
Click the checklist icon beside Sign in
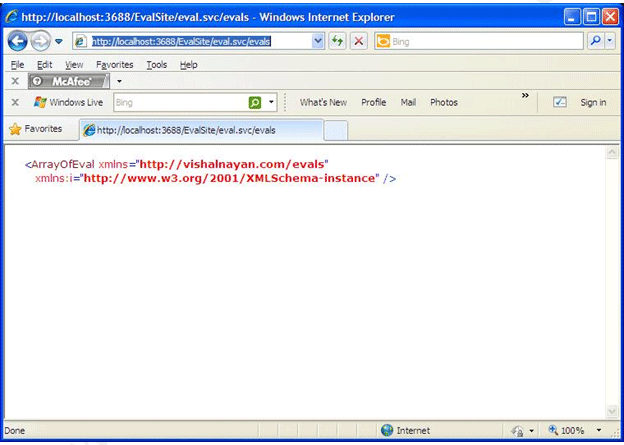coord(560,102)
